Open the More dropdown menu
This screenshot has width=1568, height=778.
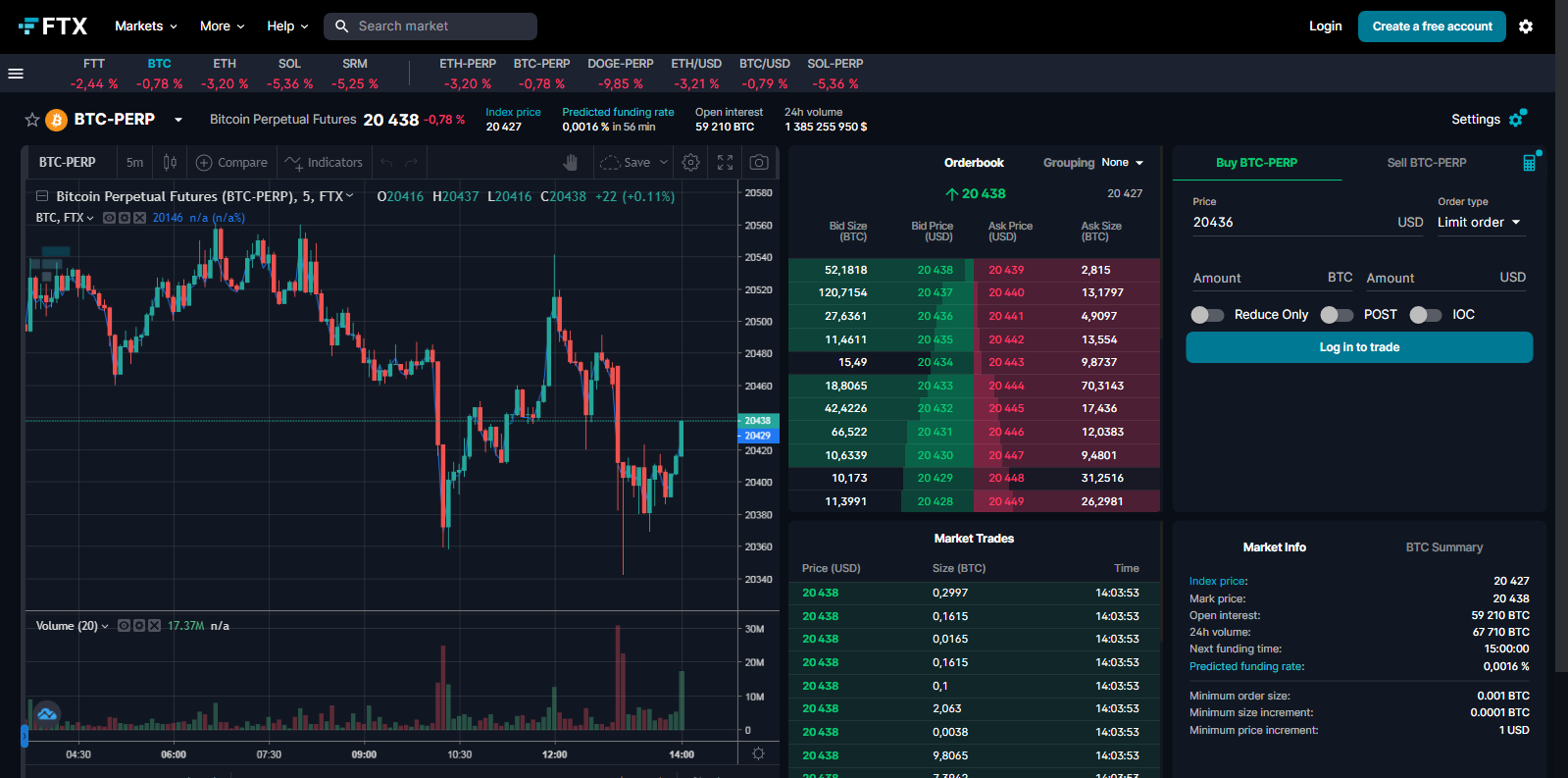[222, 26]
